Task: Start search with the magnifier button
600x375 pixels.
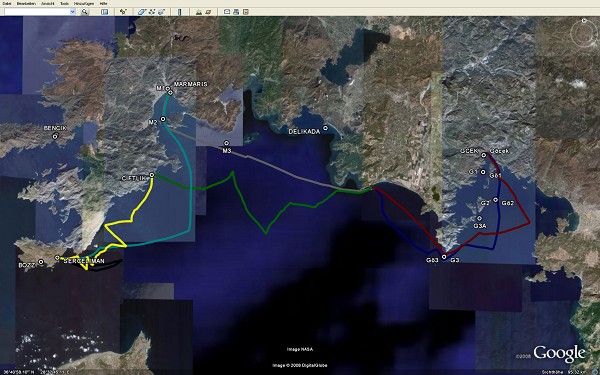Action: click(85, 12)
